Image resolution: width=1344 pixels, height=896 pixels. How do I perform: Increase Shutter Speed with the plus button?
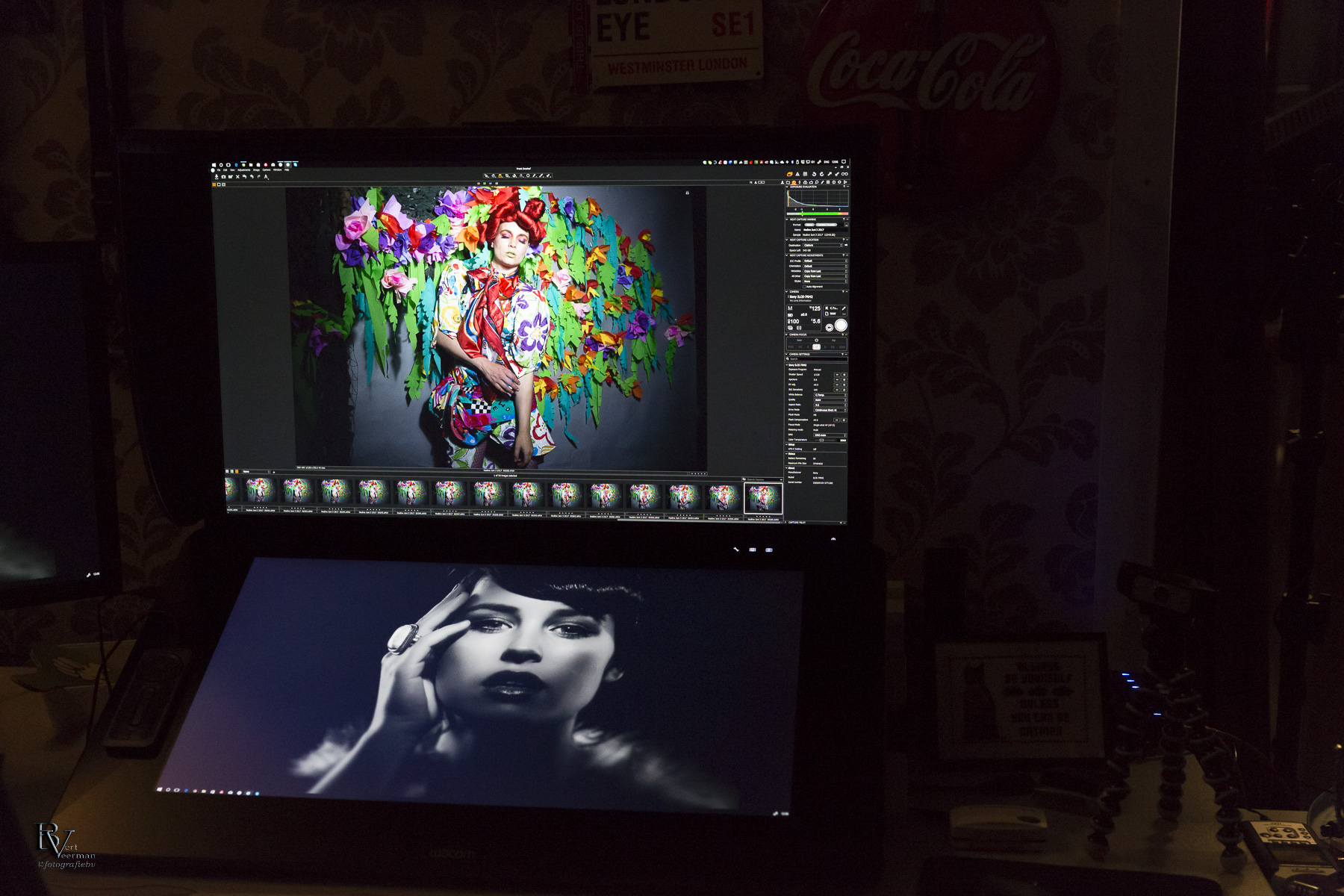tap(844, 375)
